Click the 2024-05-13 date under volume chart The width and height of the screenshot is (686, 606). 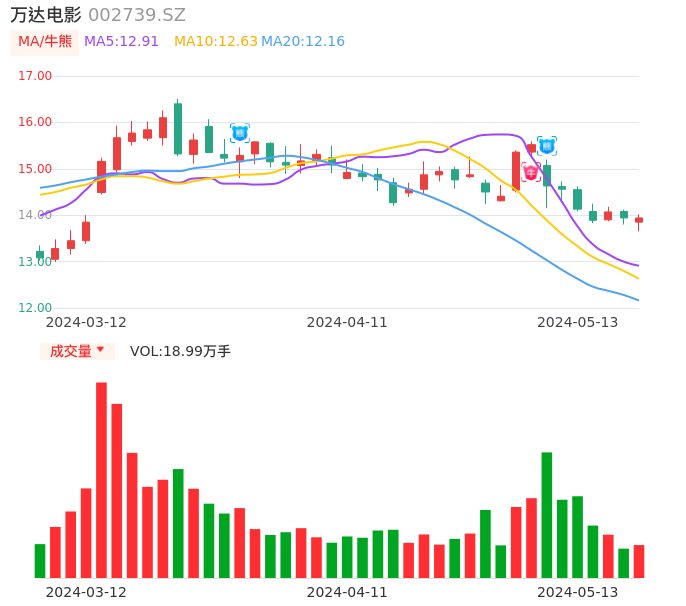pos(578,592)
